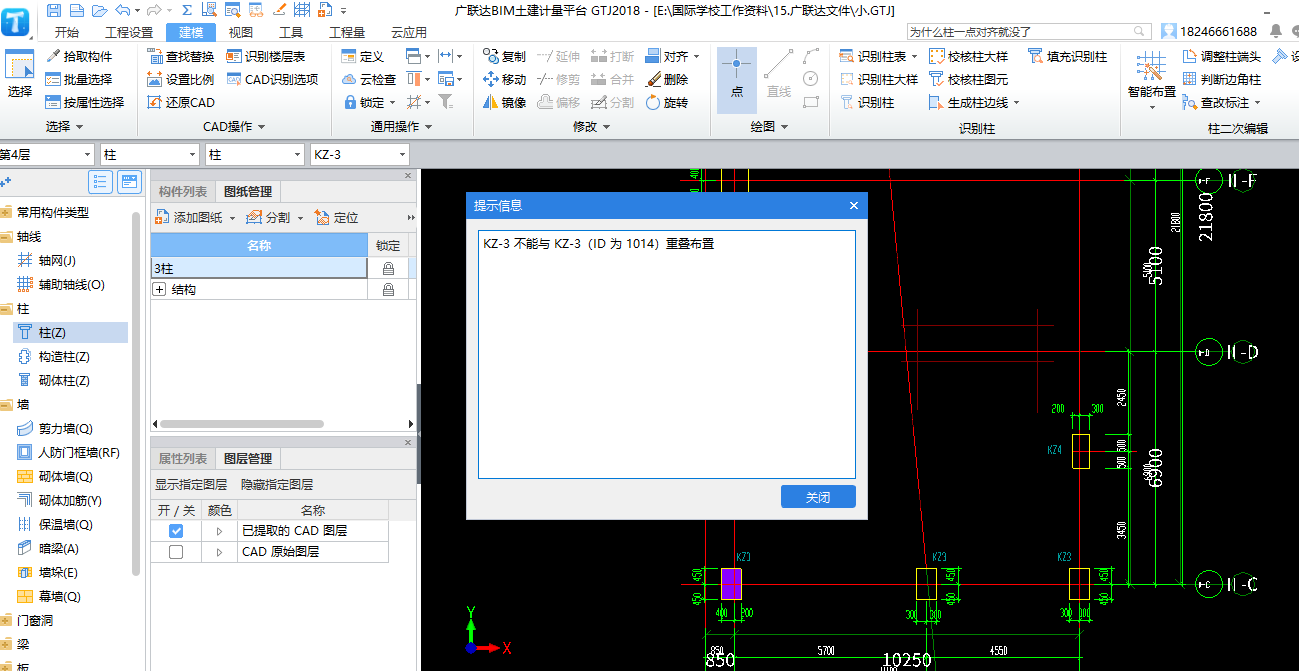The width and height of the screenshot is (1299, 671).
Task: Open the large 选择 select tool
Action: (20, 75)
